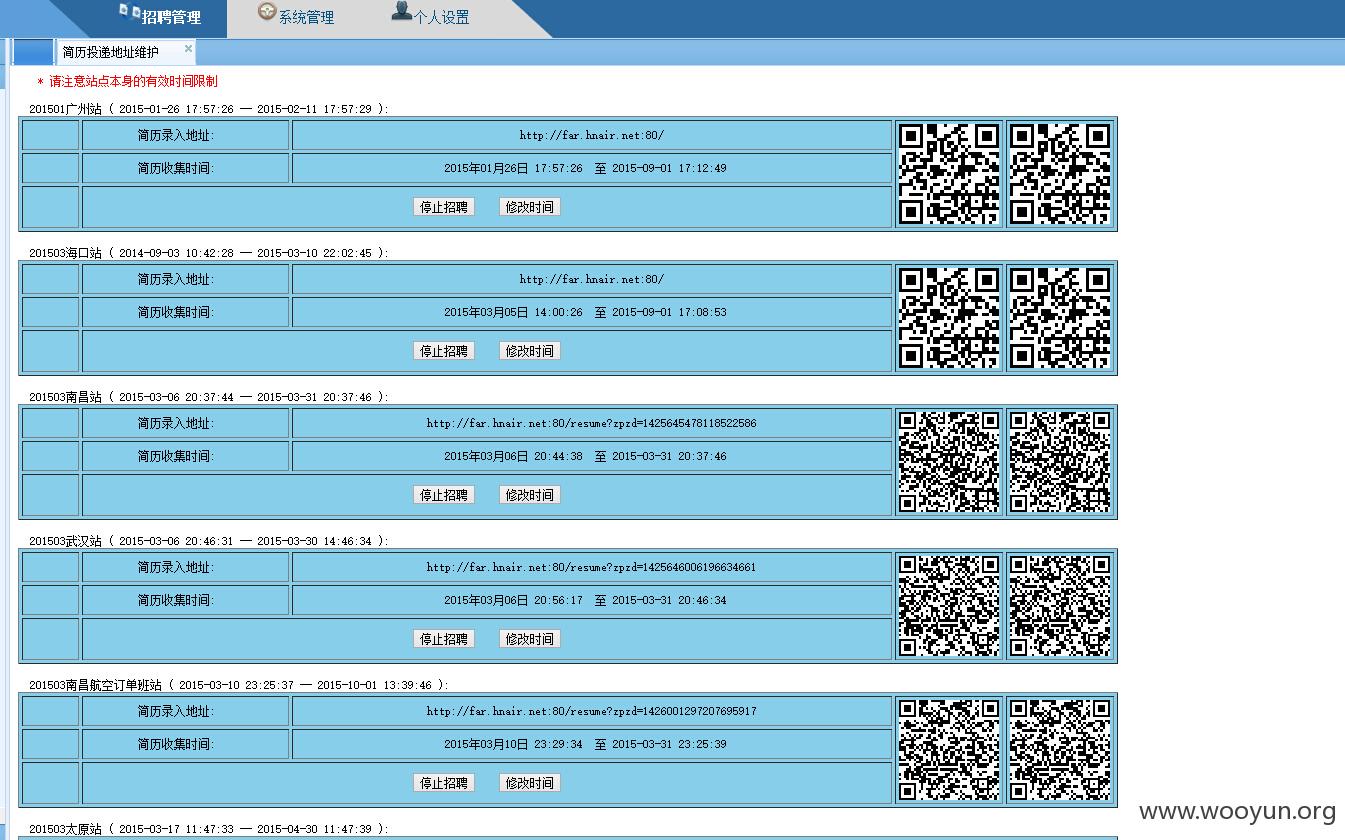
Task: Click second QR code of 海口站
Action: (x=1059, y=318)
